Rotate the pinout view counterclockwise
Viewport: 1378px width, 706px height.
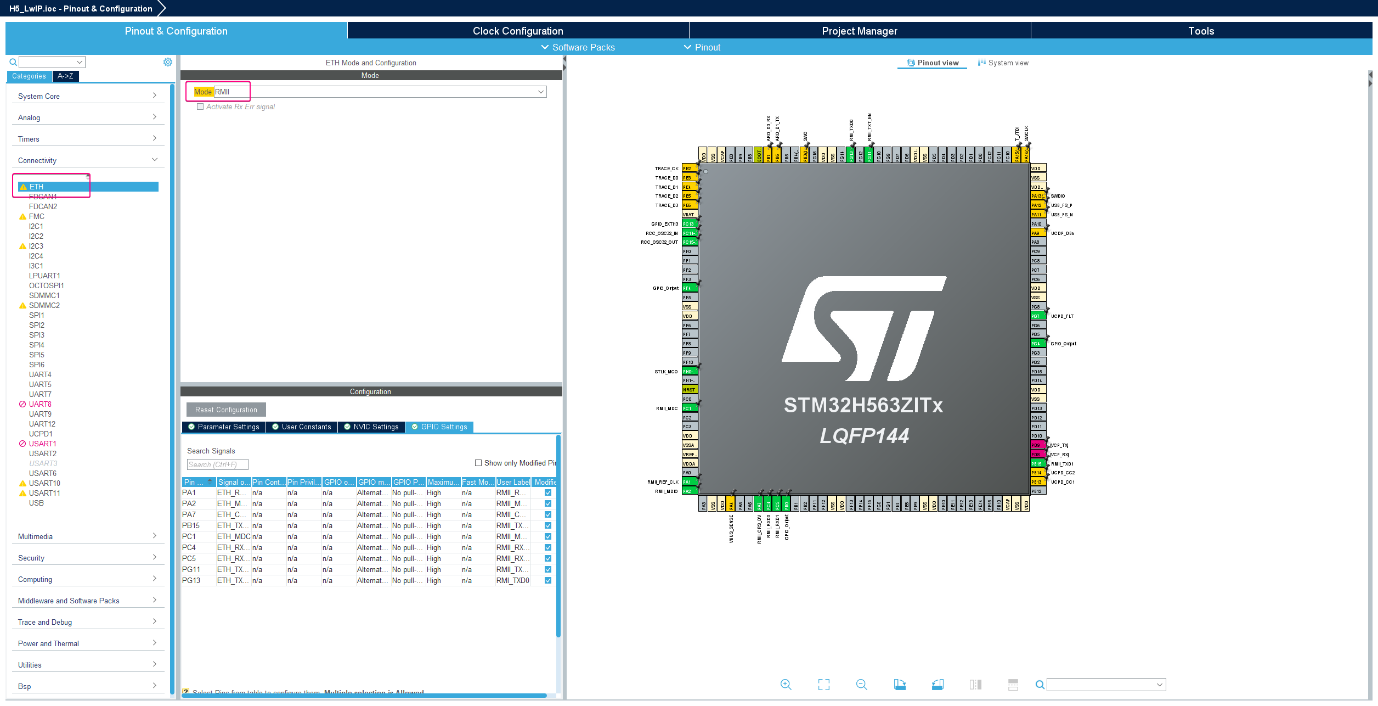(x=937, y=684)
